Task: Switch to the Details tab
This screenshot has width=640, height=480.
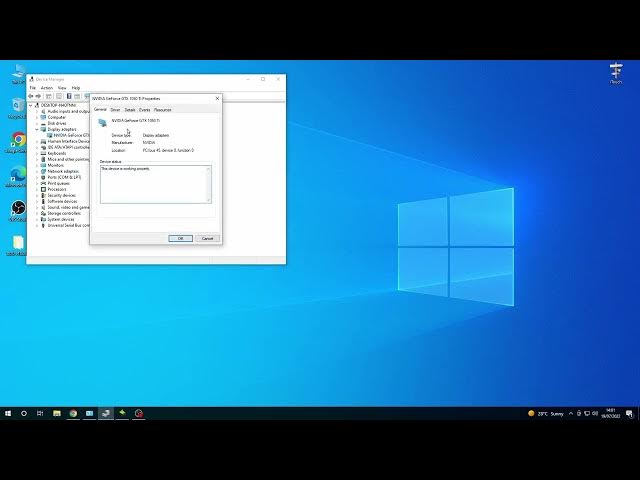Action: coord(129,110)
